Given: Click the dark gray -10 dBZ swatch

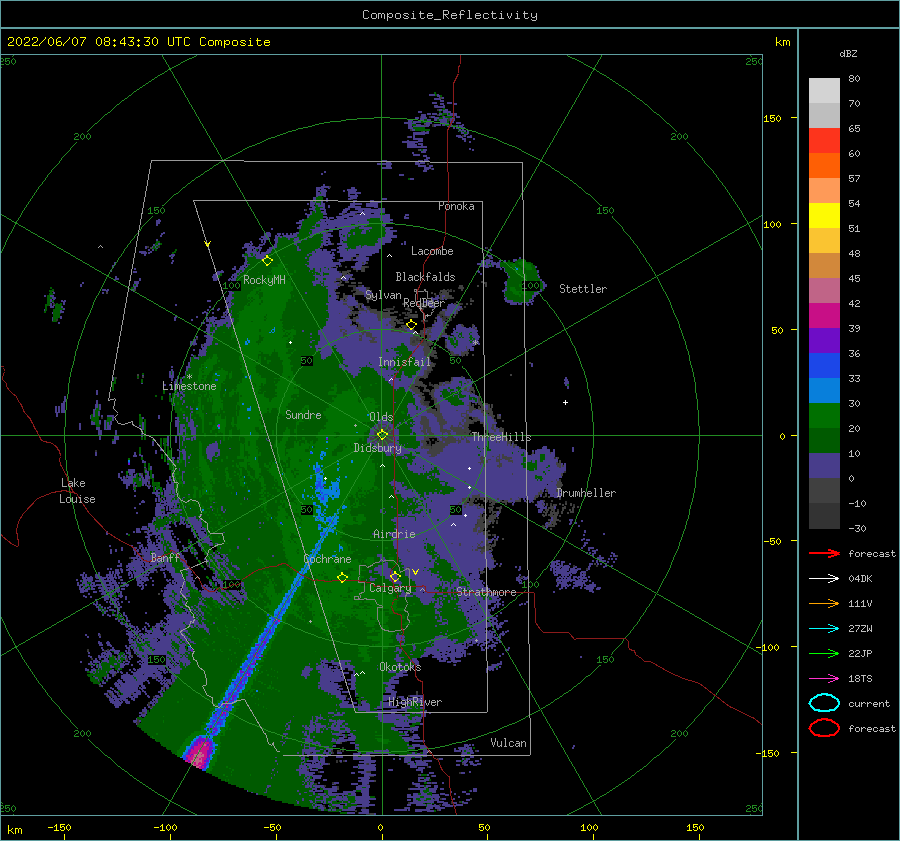Looking at the screenshot, I should click(824, 516).
